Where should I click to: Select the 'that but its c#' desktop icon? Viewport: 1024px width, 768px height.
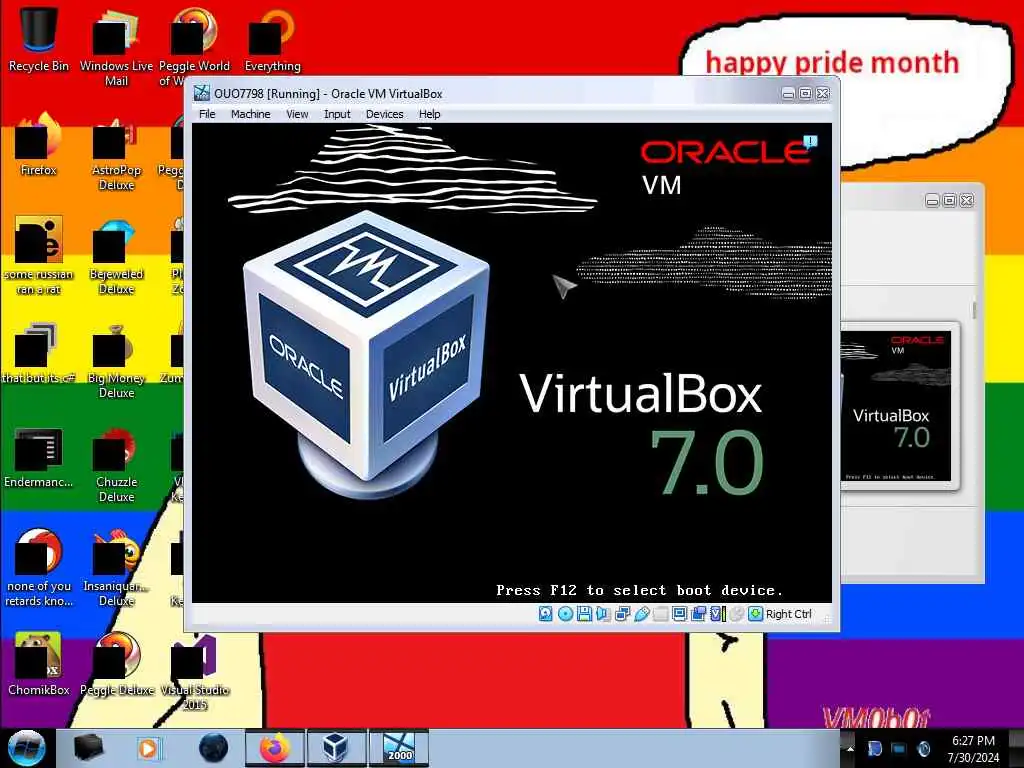[39, 353]
